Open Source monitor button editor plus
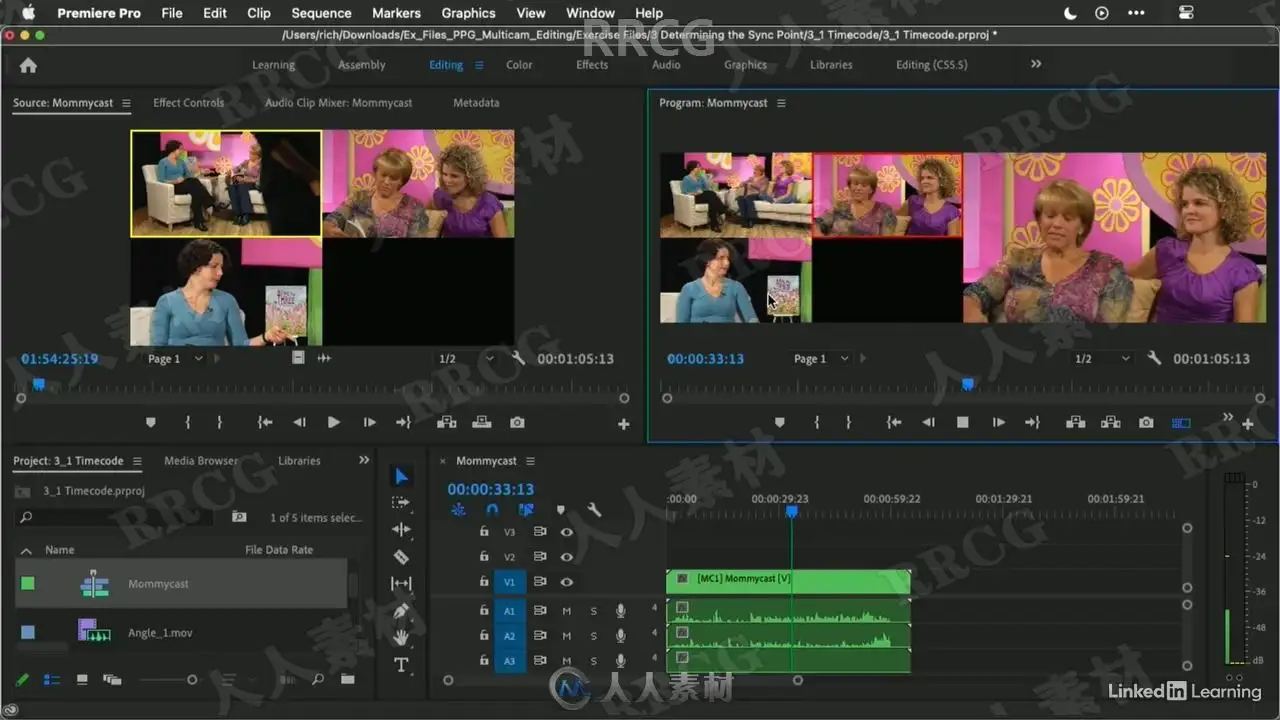This screenshot has height=720, width=1280. point(624,424)
